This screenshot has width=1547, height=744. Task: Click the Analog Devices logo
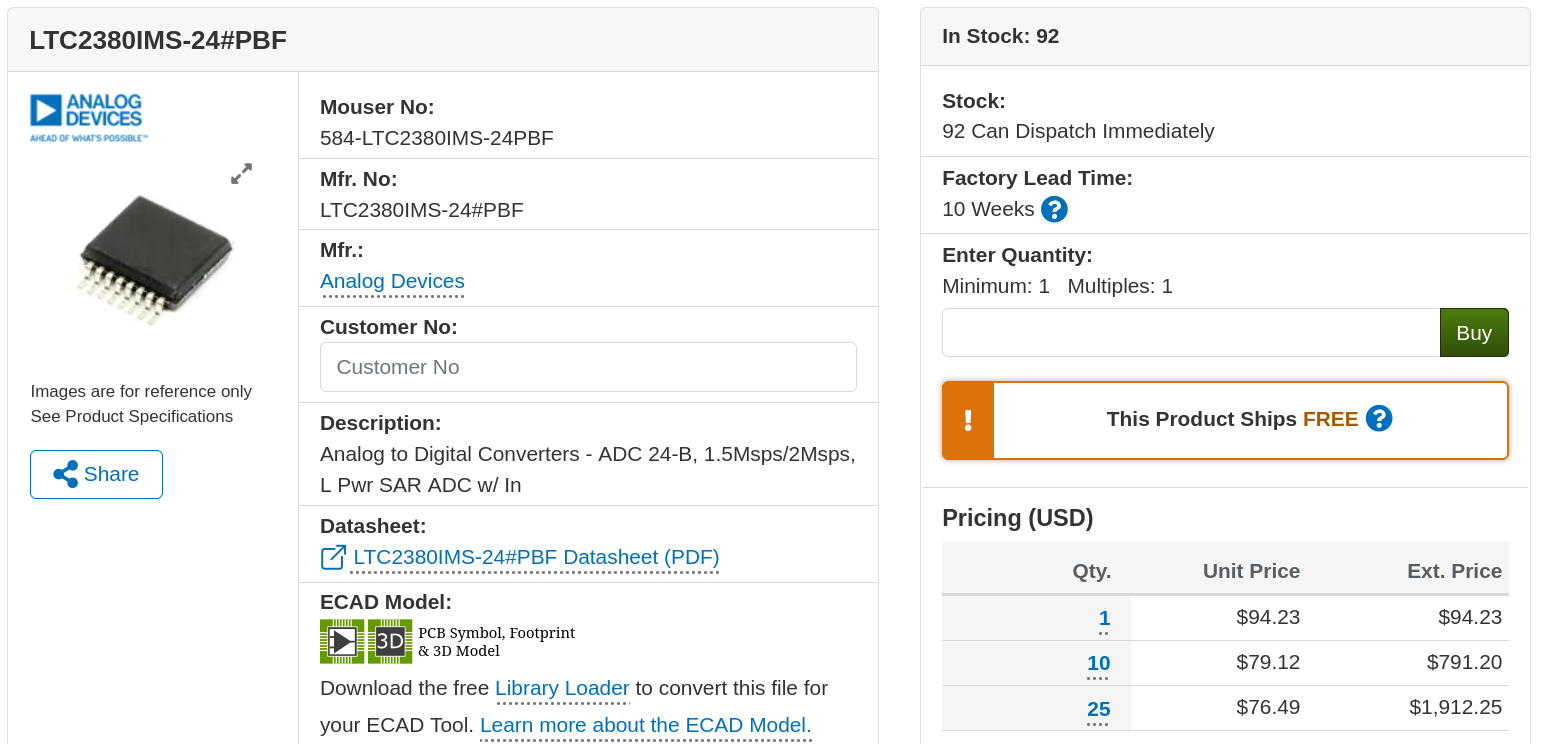[x=88, y=117]
